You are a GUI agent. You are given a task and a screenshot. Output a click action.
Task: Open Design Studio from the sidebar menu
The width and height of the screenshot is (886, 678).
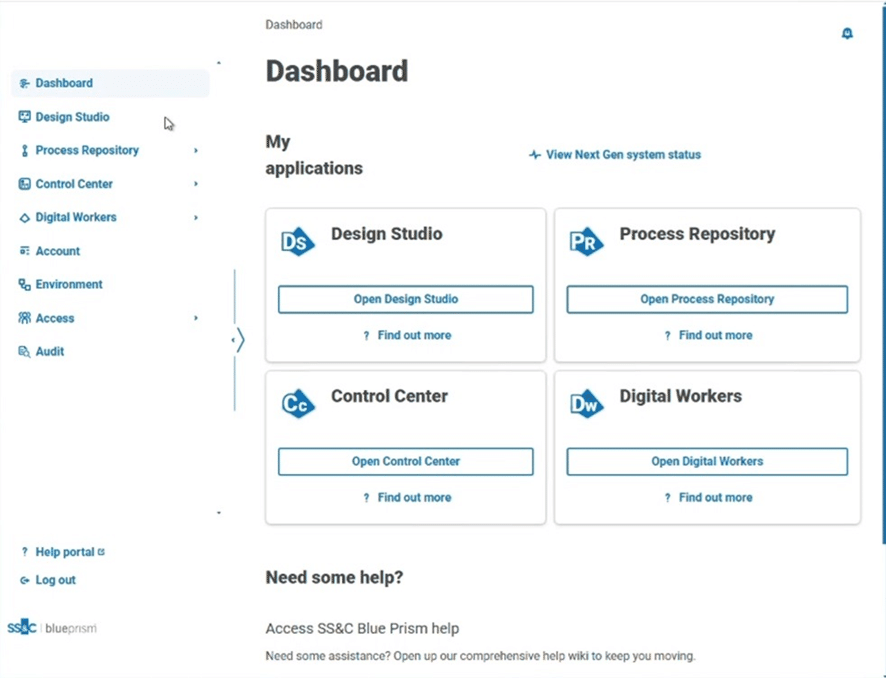[110, 117]
